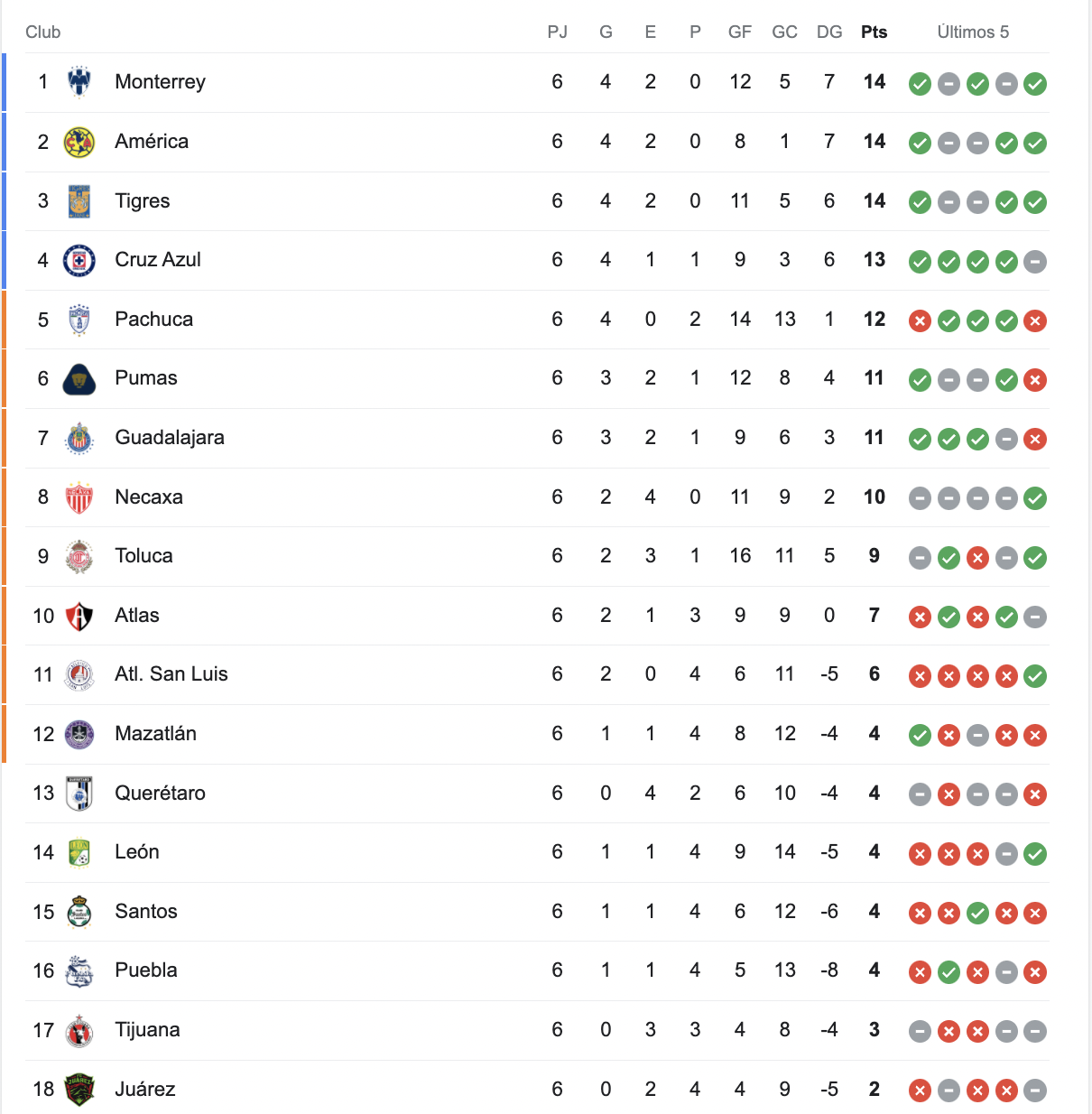
Task: Click the Monterrey club crest icon
Action: tap(79, 82)
